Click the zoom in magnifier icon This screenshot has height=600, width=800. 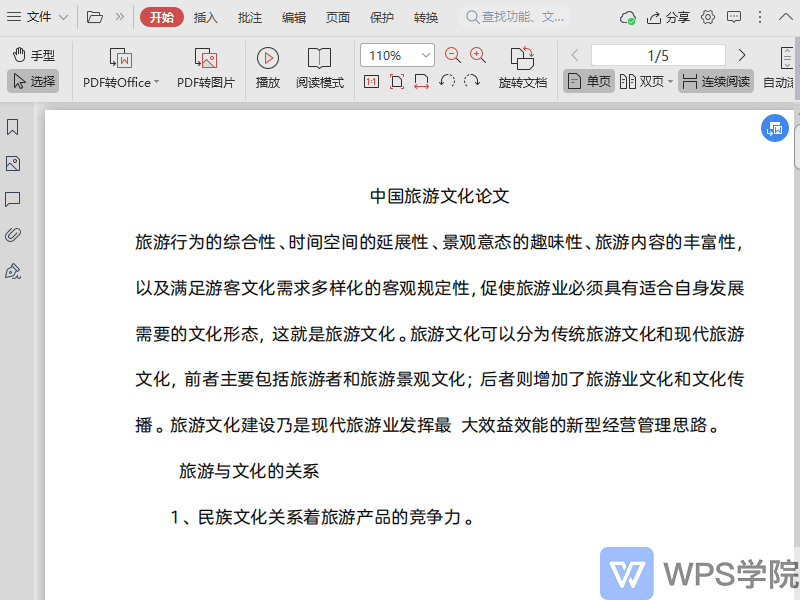478,56
